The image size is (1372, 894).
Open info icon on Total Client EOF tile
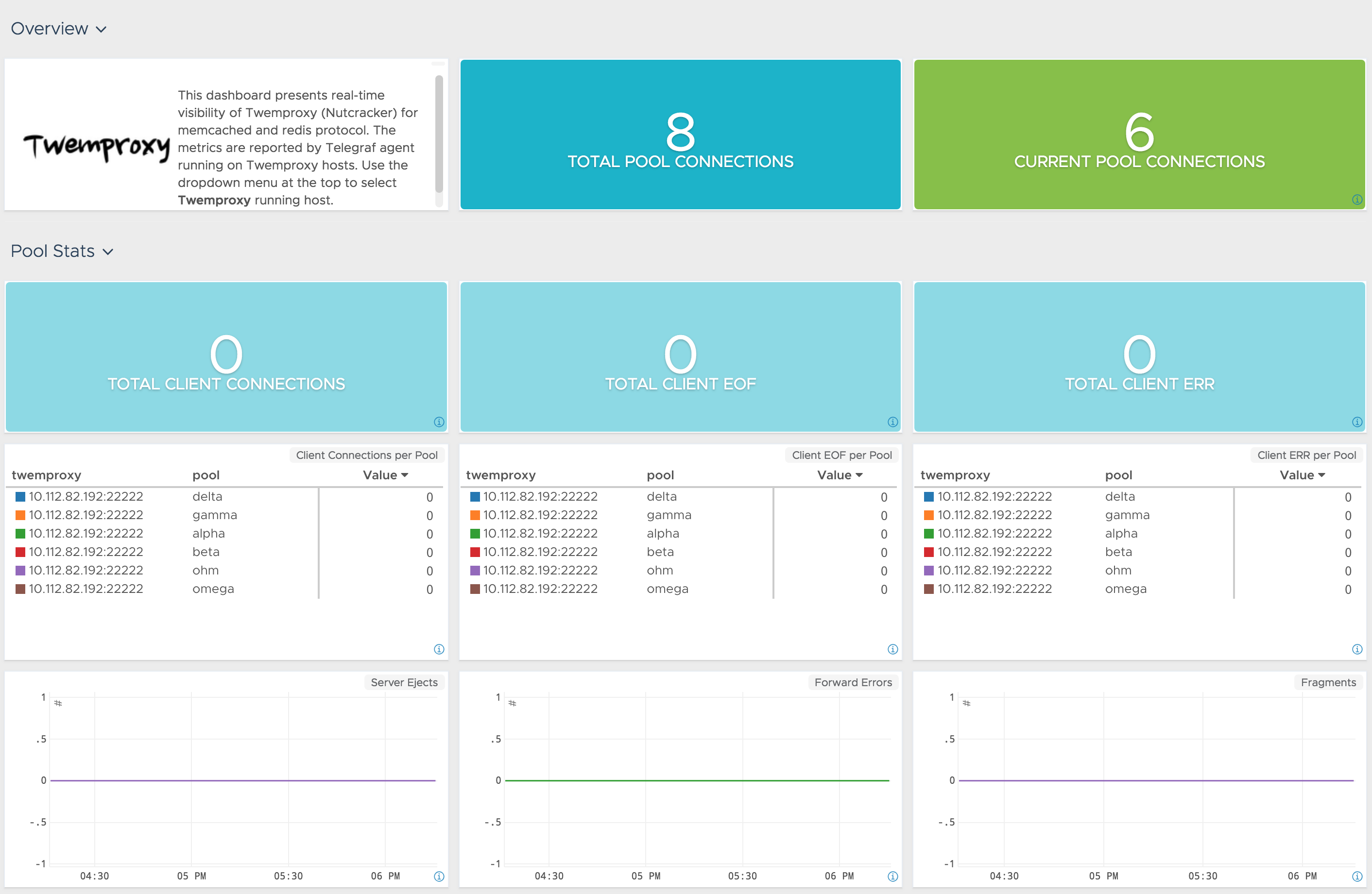892,422
